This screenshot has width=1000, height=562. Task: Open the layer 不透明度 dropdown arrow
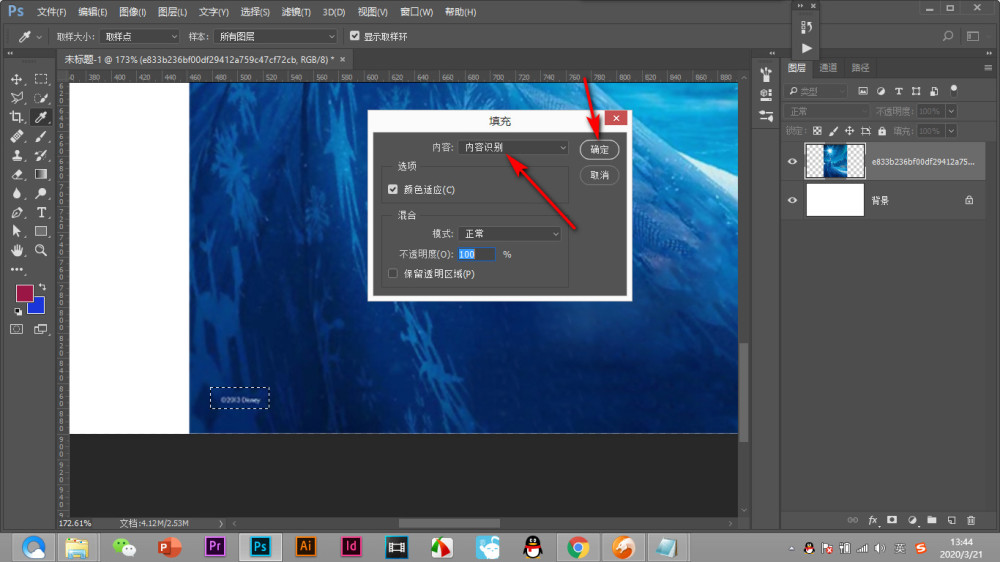coord(951,112)
